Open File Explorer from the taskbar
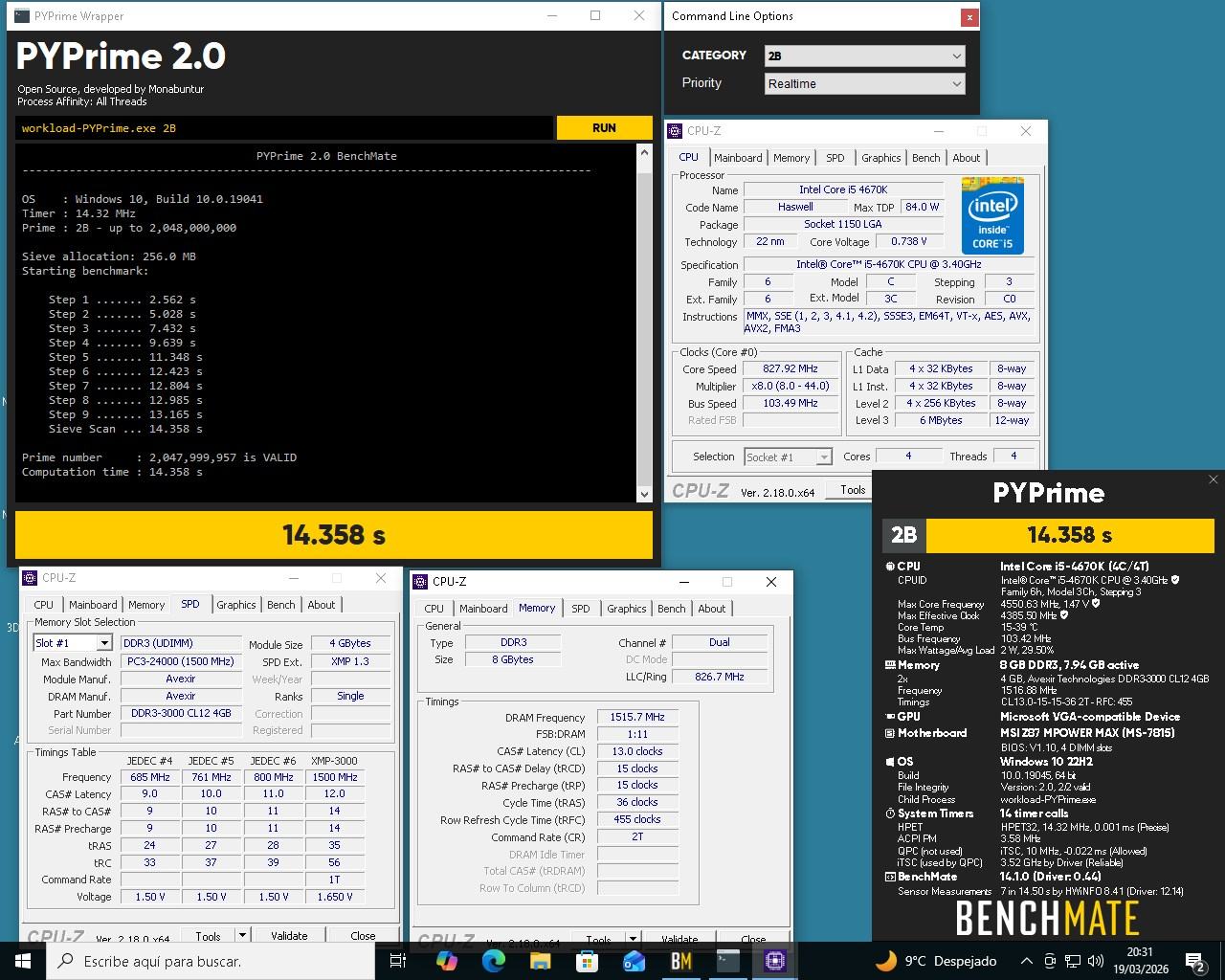Screen dimensions: 1225x980 [541, 960]
